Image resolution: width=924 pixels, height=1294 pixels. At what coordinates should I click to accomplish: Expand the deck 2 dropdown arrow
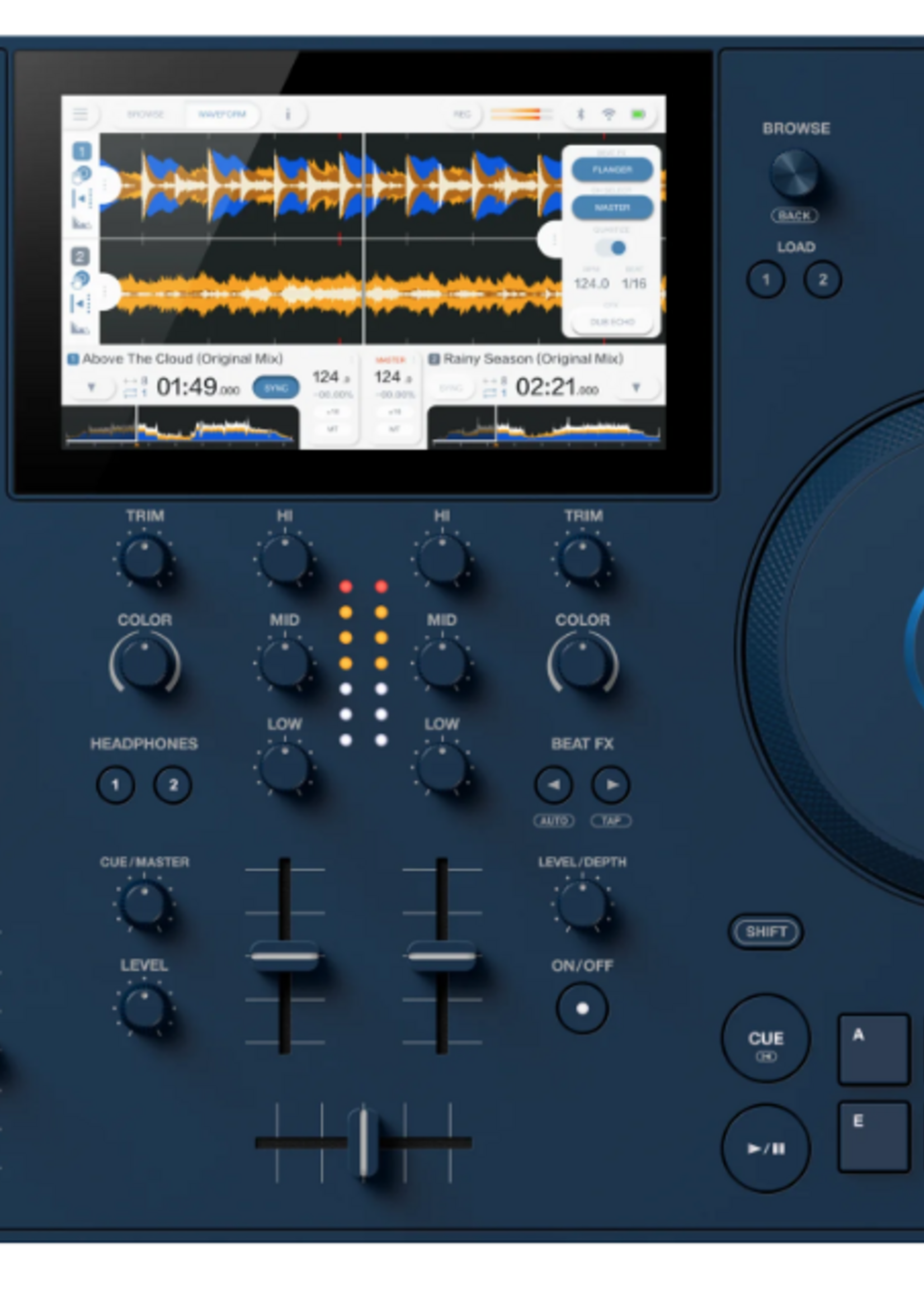pos(636,388)
